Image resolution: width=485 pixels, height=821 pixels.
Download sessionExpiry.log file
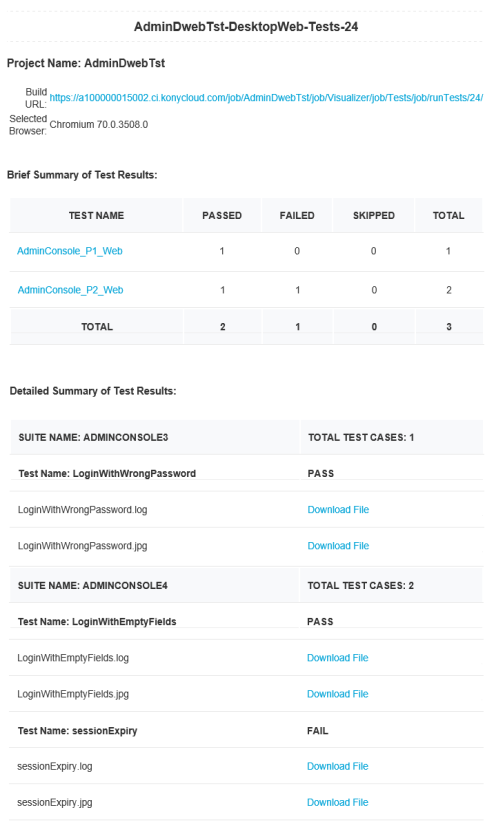click(337, 766)
